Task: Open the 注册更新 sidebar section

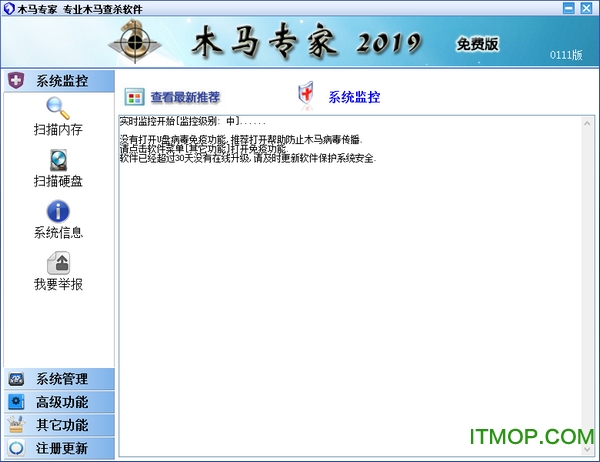Action: pyautogui.click(x=59, y=448)
